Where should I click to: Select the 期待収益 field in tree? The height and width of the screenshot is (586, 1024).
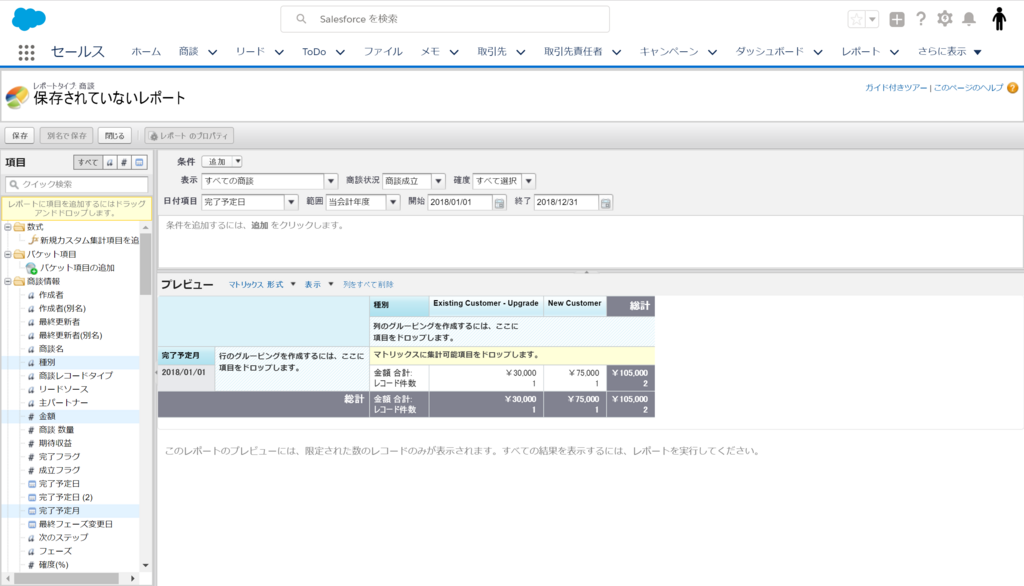[x=55, y=444]
